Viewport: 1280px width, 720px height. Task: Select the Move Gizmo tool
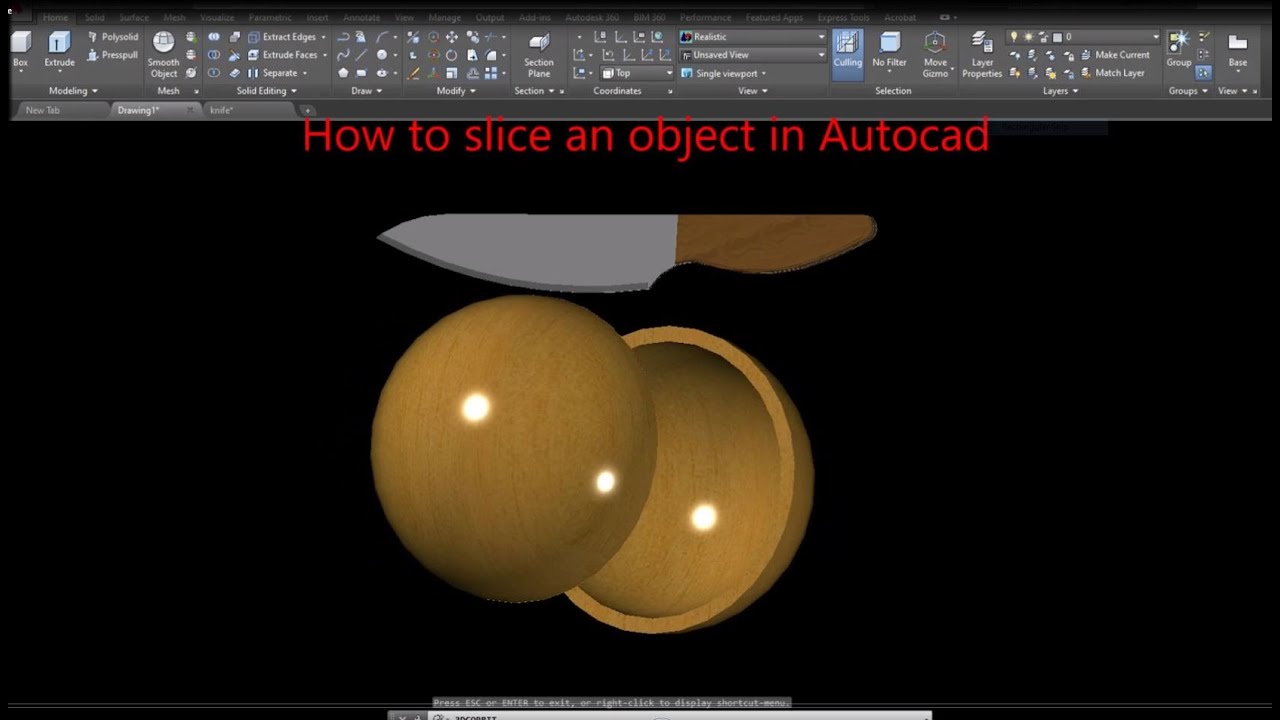tap(935, 55)
